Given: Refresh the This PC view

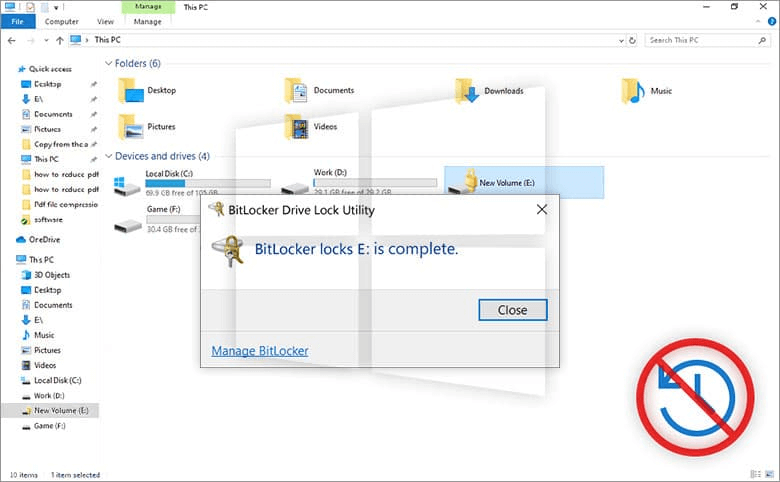Looking at the screenshot, I should coord(632,40).
